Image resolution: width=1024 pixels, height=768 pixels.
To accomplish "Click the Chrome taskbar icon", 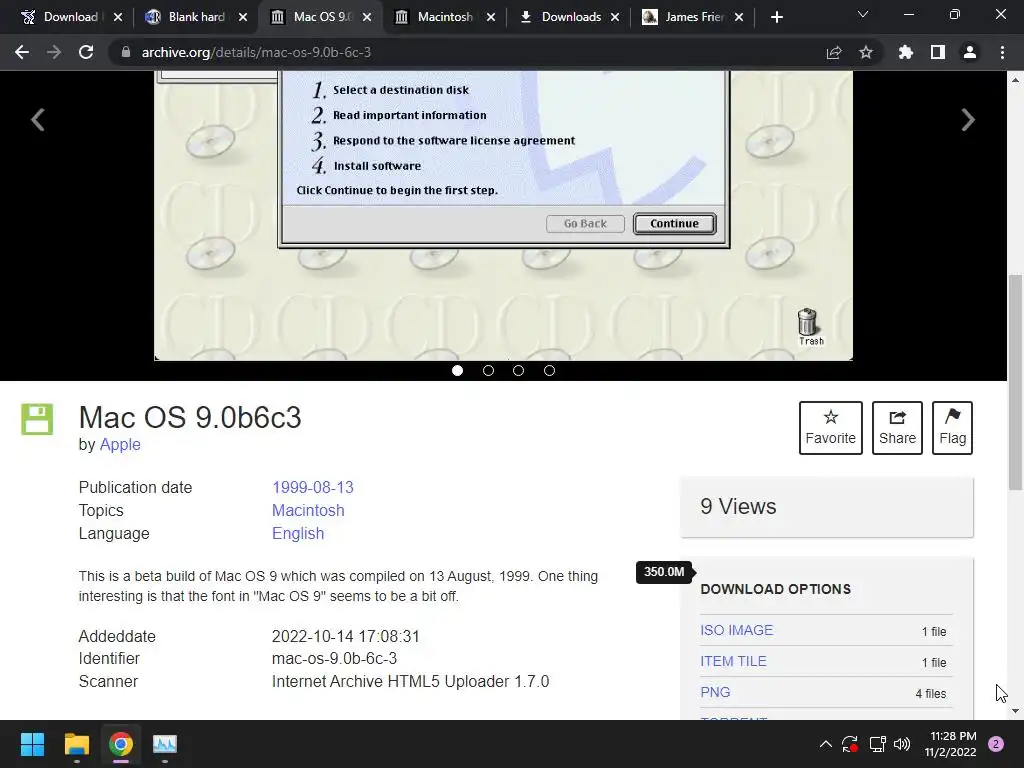I will pos(121,744).
